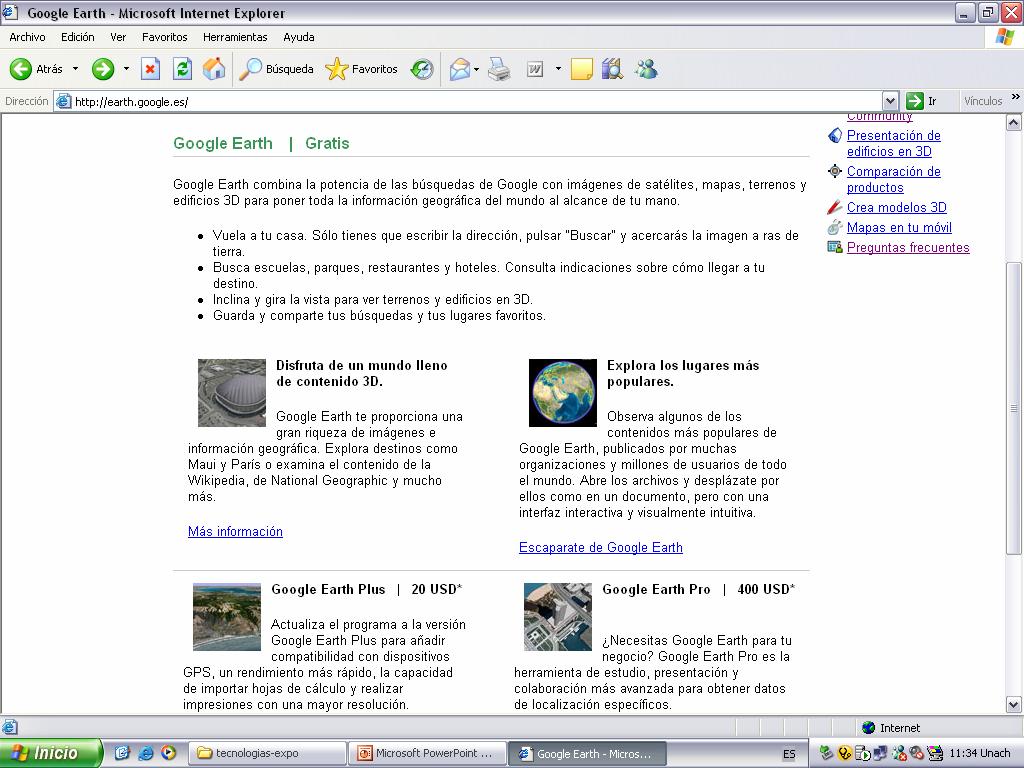Open the address bar dropdown list

coord(890,101)
